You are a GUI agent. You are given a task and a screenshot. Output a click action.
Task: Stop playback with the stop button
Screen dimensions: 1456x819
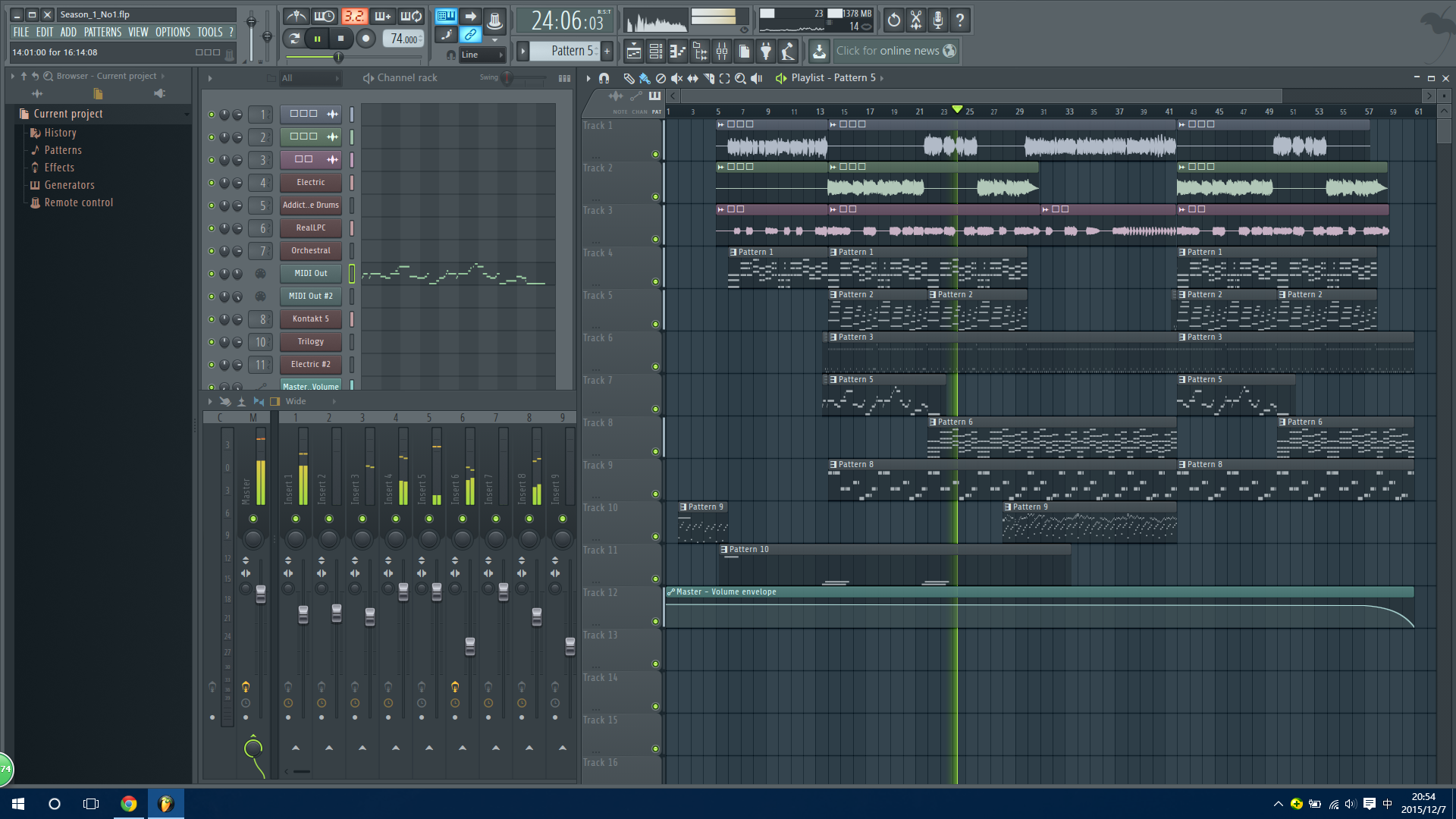pos(341,39)
